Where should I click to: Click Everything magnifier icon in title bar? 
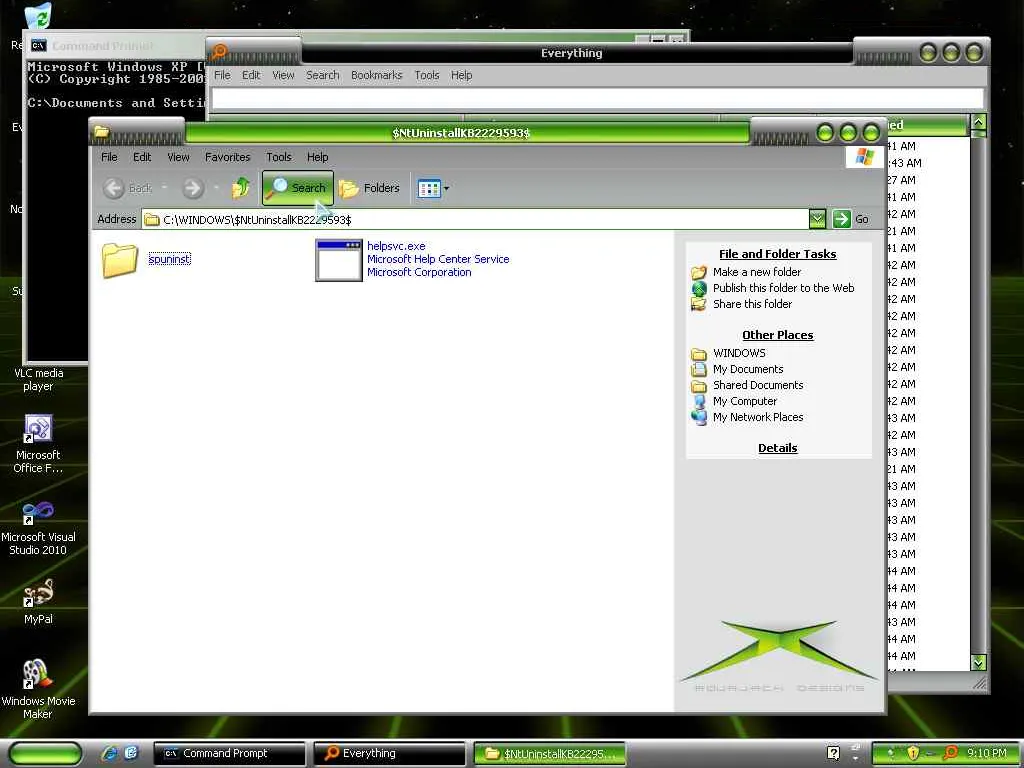[x=219, y=51]
